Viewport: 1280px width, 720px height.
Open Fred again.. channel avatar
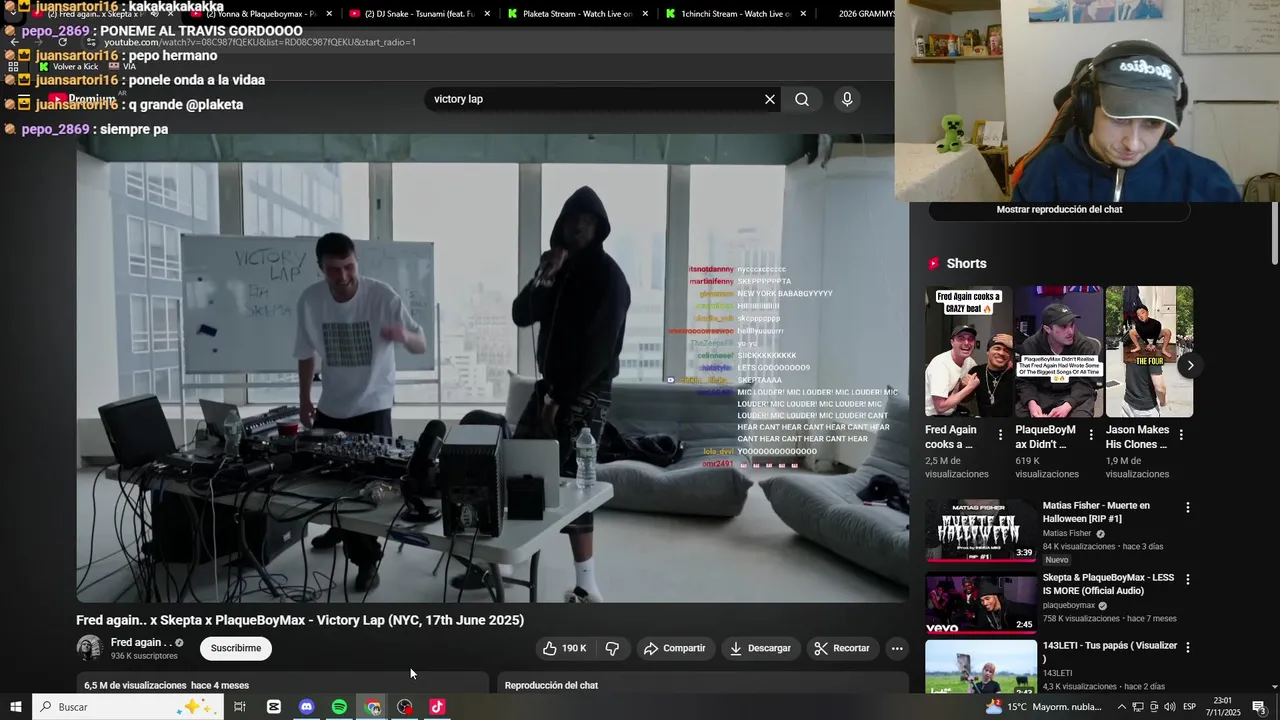click(x=90, y=648)
